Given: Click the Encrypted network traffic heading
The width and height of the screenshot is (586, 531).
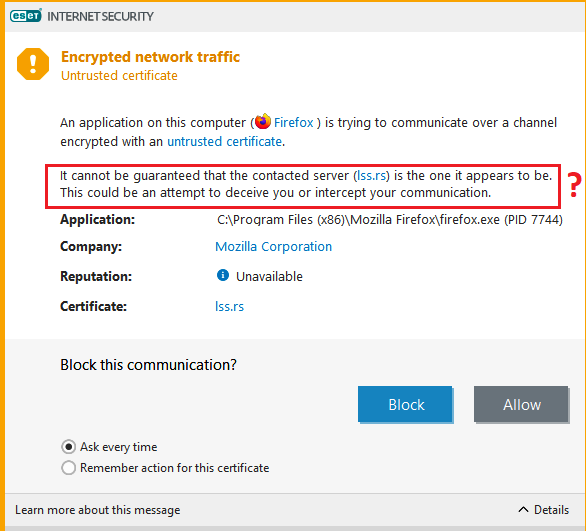Looking at the screenshot, I should pyautogui.click(x=150, y=57).
